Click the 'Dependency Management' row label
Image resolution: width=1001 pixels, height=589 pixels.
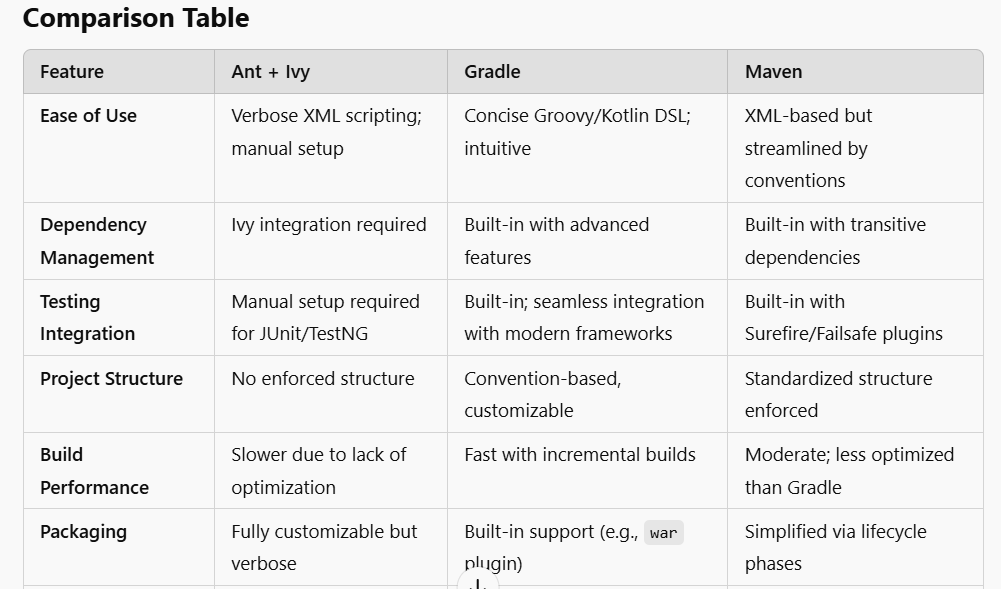coord(97,241)
